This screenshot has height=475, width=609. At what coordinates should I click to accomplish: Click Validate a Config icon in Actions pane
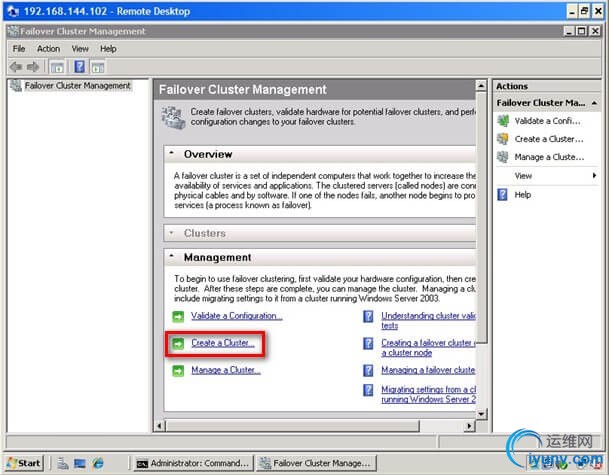503,121
